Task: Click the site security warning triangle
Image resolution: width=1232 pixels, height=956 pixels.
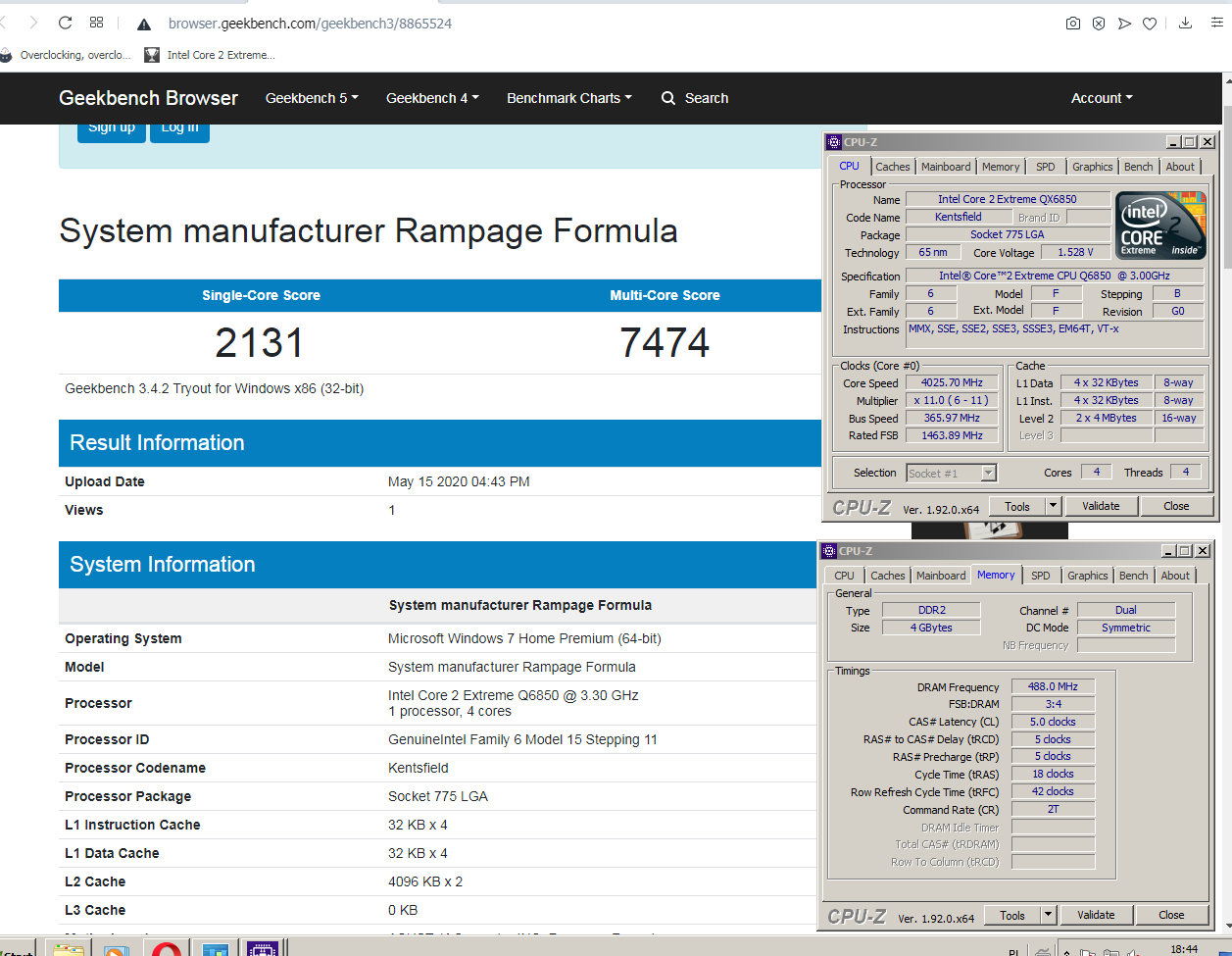Action: pos(144,24)
